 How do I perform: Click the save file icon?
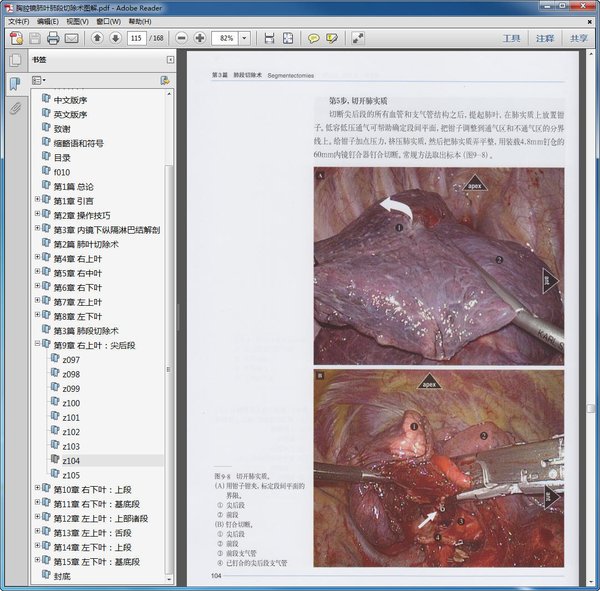(35, 38)
